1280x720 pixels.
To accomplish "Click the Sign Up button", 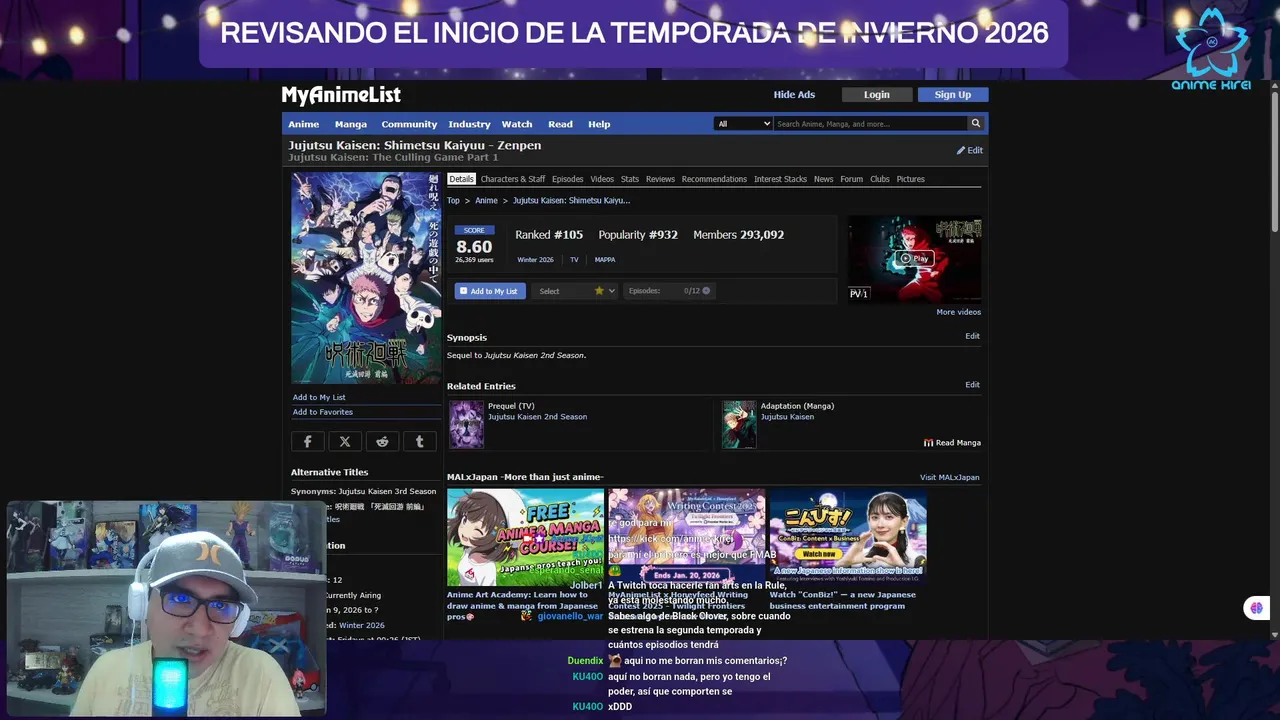I will coord(953,95).
